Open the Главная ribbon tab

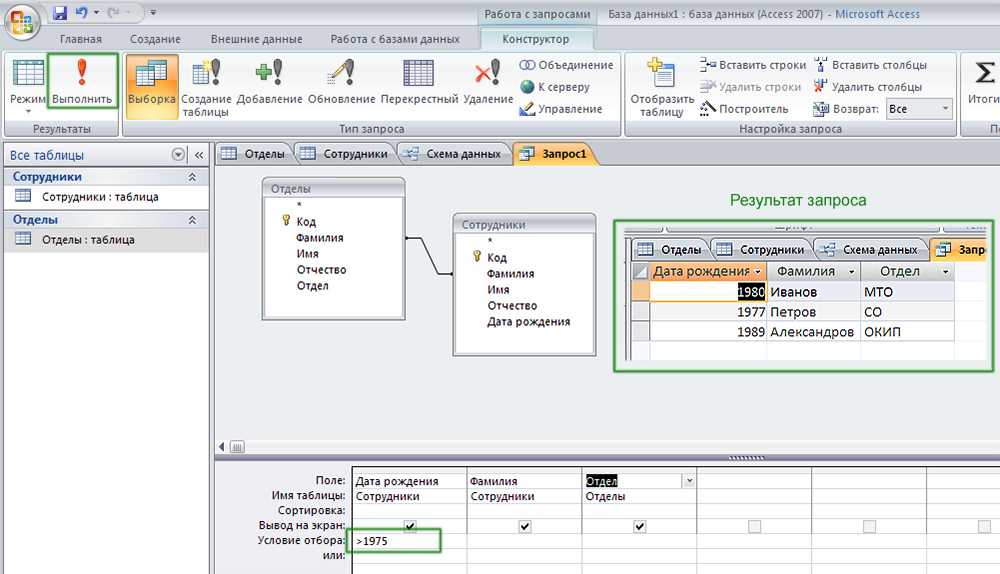click(x=81, y=39)
